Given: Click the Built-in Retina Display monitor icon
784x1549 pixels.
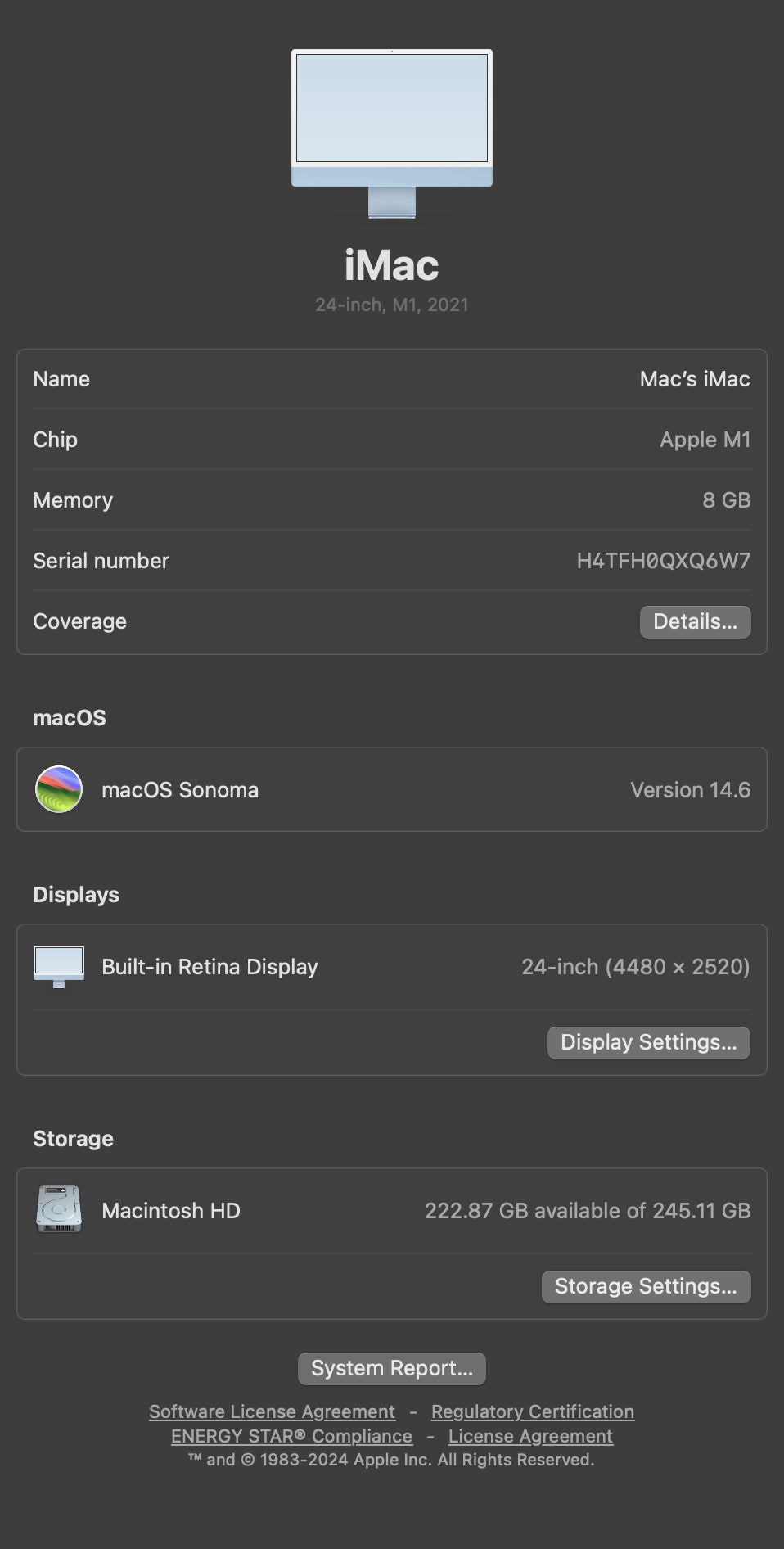Looking at the screenshot, I should (59, 966).
